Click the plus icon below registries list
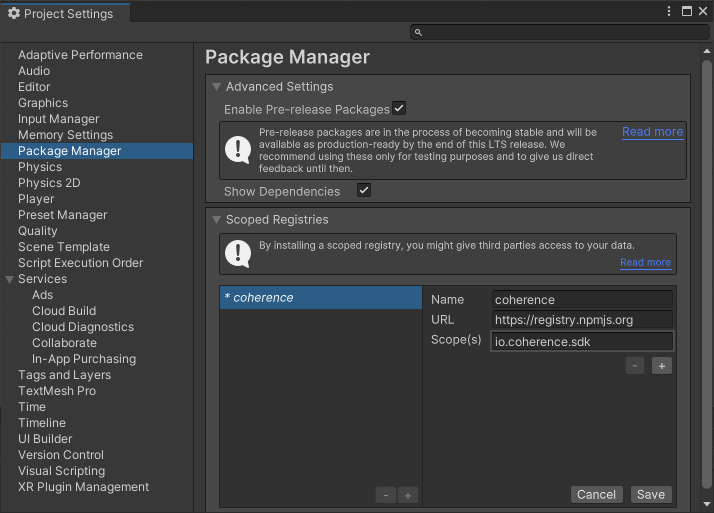Image resolution: width=714 pixels, height=513 pixels. click(x=408, y=495)
